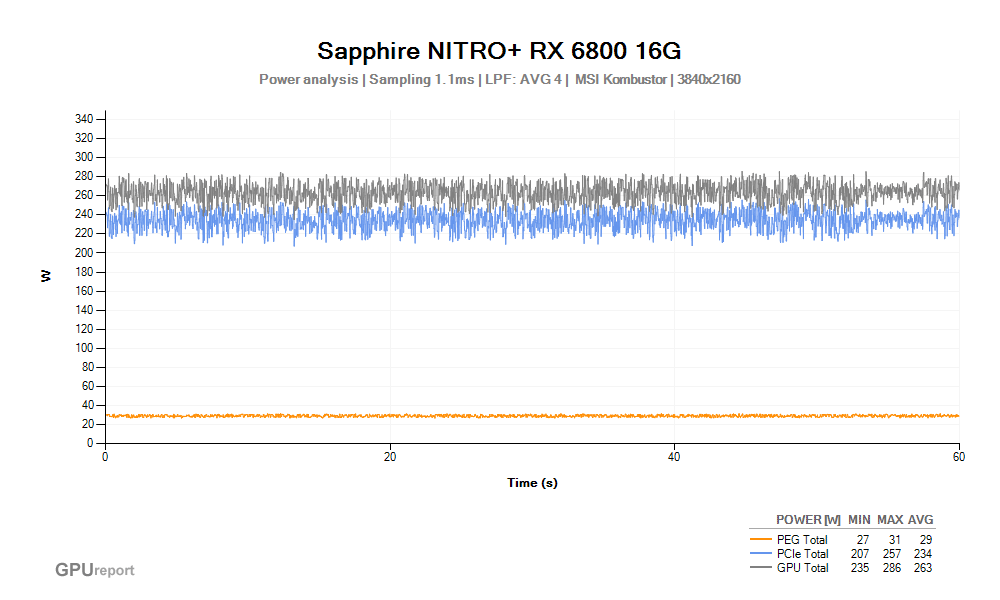Click the 'Power analysis' text in the subtitle
Image resolution: width=1000 pixels, height=600 pixels.
(x=308, y=80)
